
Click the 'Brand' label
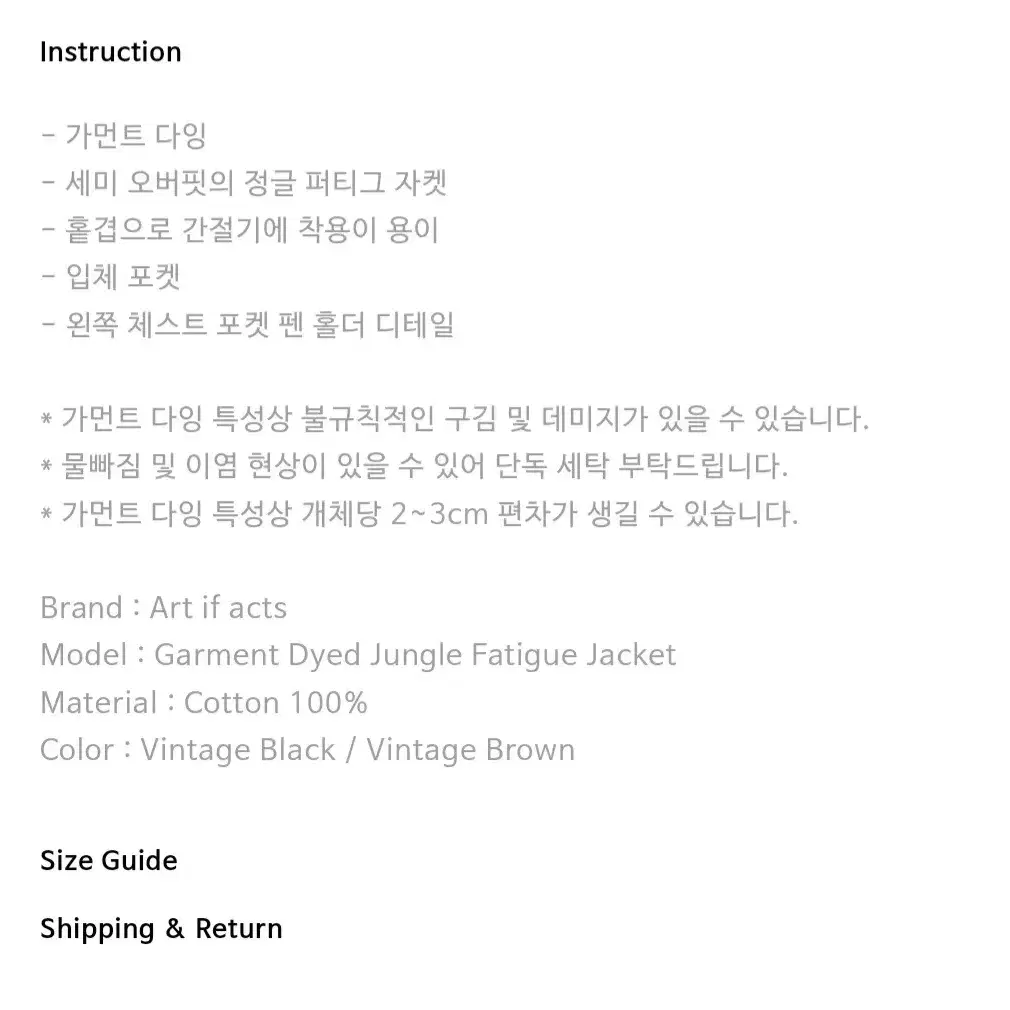click(81, 608)
